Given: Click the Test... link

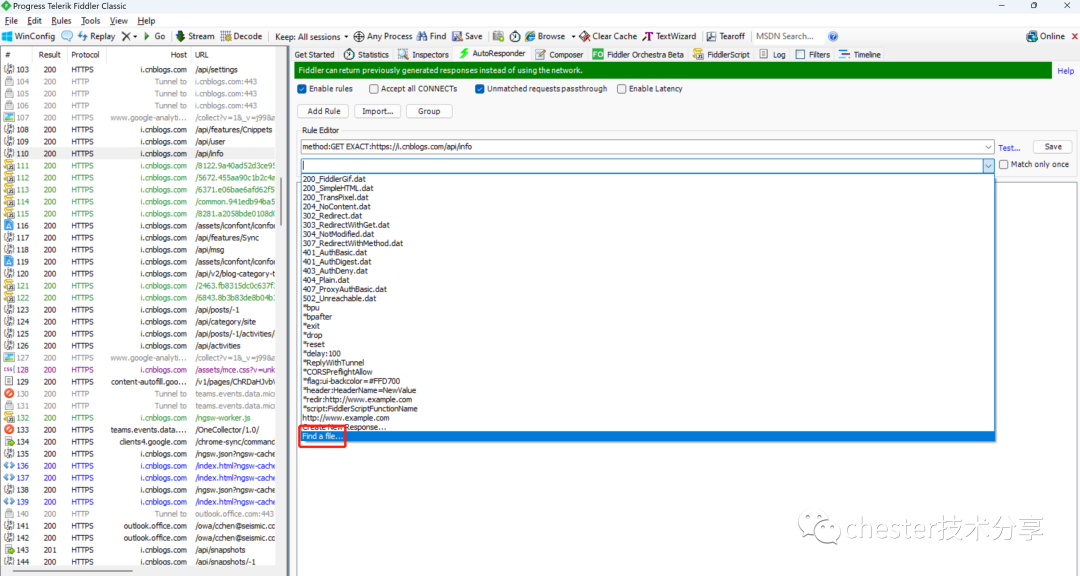Looking at the screenshot, I should tap(1009, 147).
